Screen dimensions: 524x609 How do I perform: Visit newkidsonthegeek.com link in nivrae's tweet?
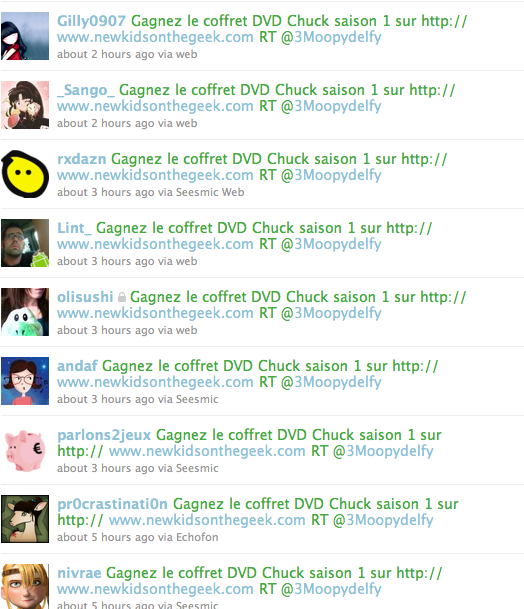(x=155, y=589)
